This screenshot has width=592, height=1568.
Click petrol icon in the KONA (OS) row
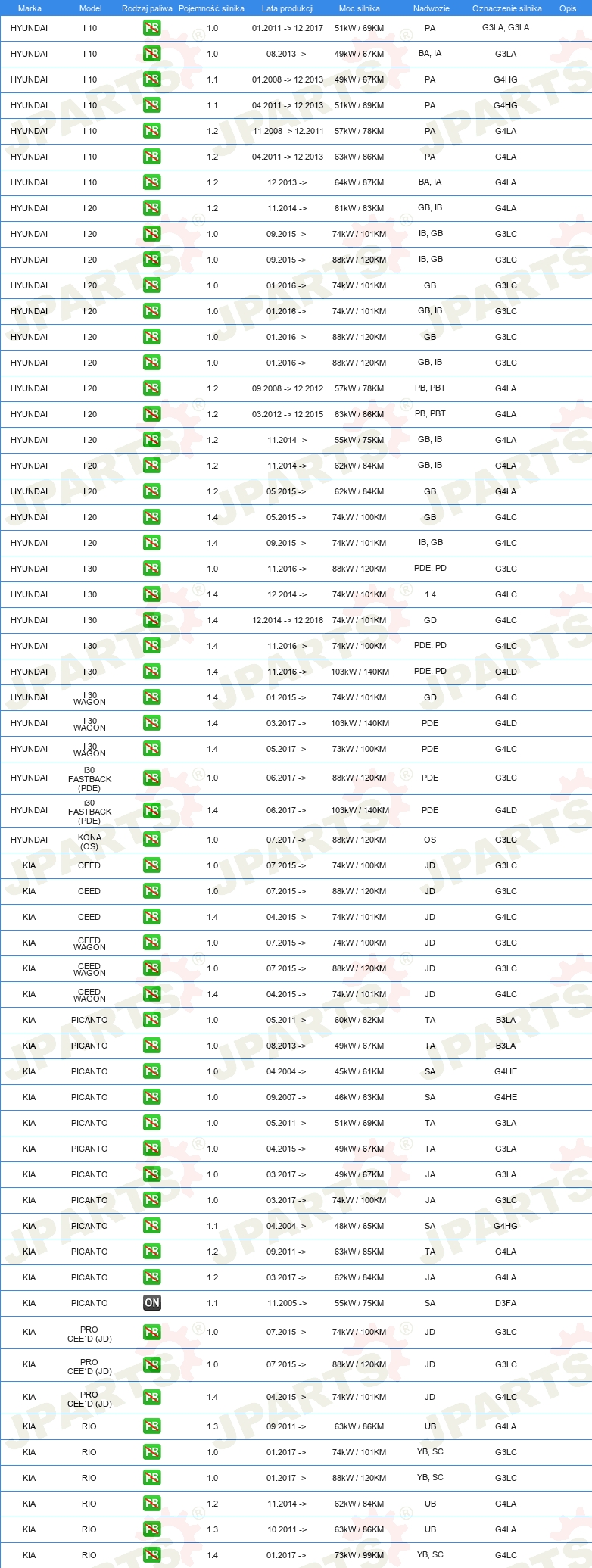pyautogui.click(x=152, y=840)
